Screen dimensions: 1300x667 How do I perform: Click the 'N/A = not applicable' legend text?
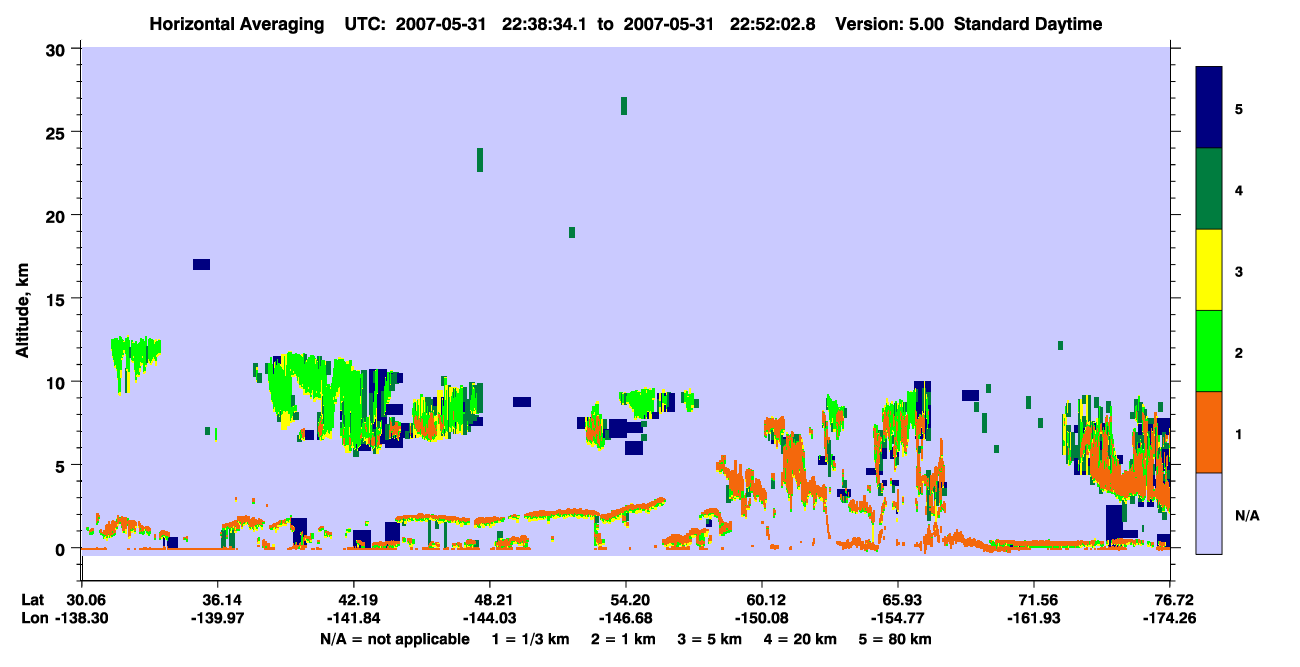tap(395, 639)
